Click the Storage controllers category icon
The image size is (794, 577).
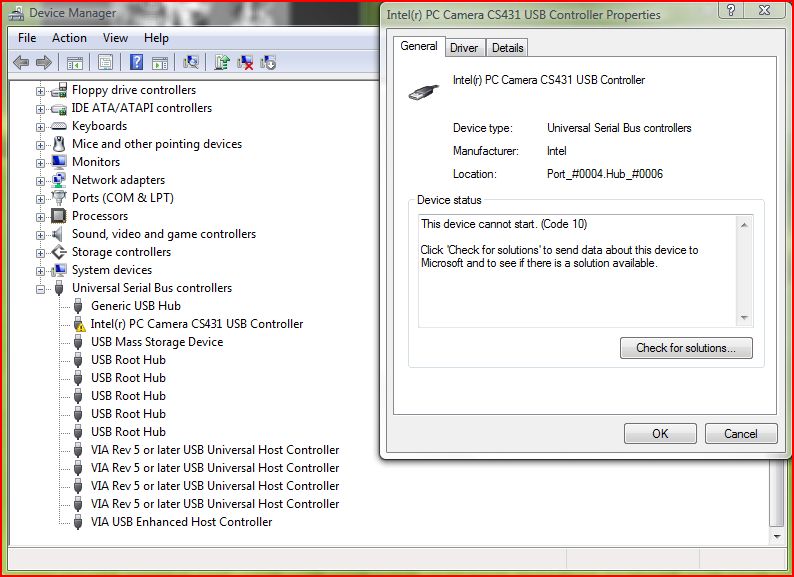click(59, 252)
